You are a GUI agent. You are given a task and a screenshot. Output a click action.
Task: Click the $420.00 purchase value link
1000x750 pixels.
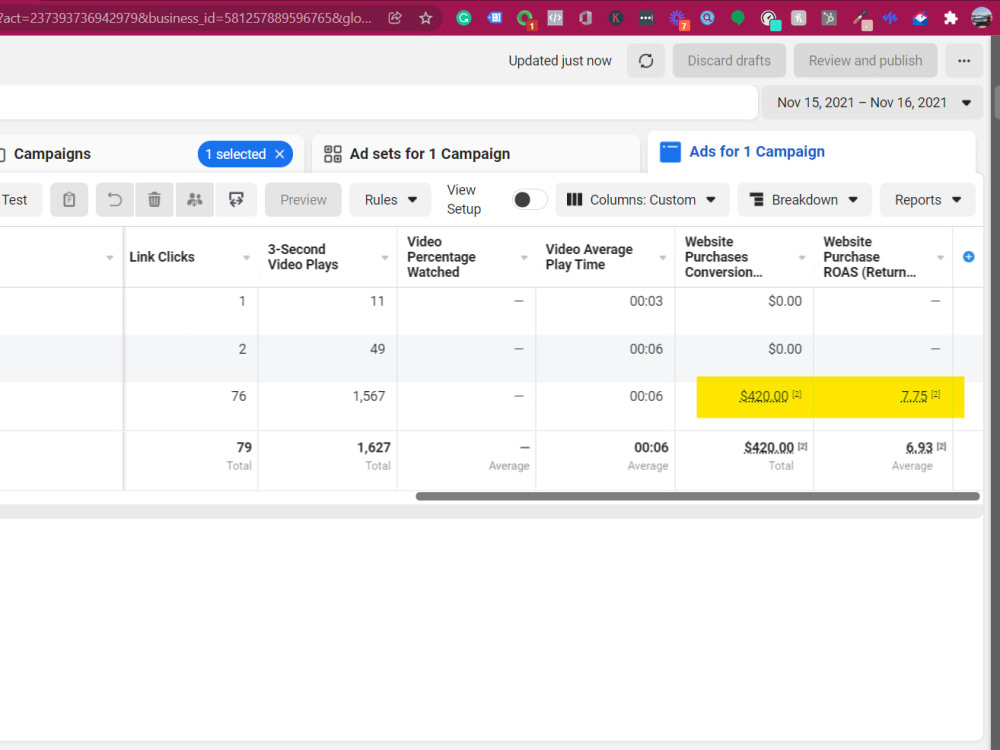(x=763, y=396)
